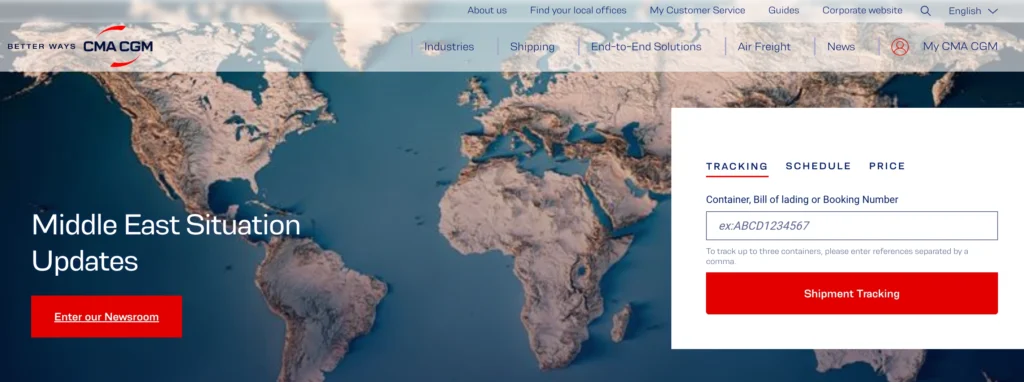This screenshot has width=1024, height=382.
Task: Click the CMA CGM logo
Action: [x=118, y=46]
